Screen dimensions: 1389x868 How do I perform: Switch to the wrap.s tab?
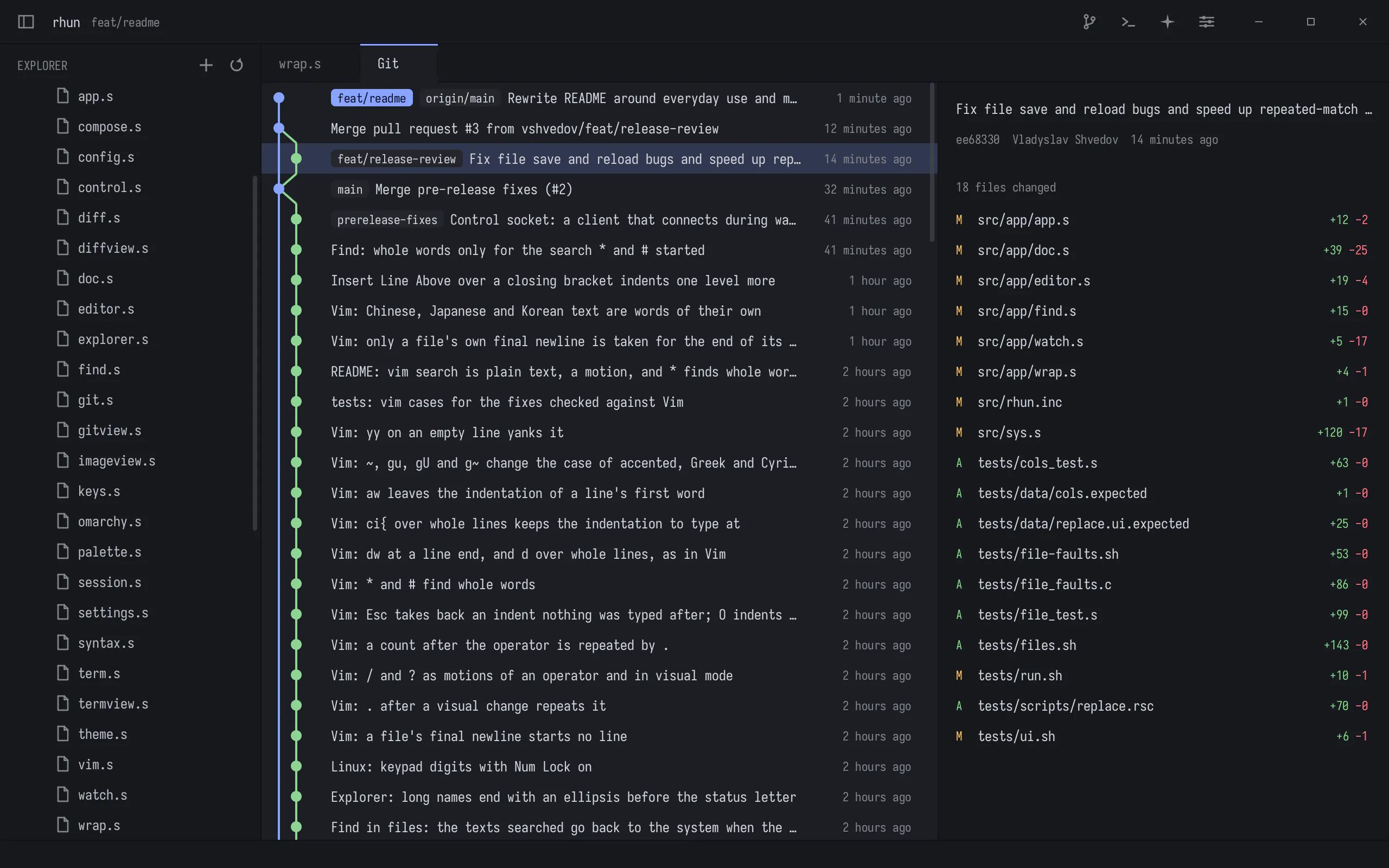point(300,63)
